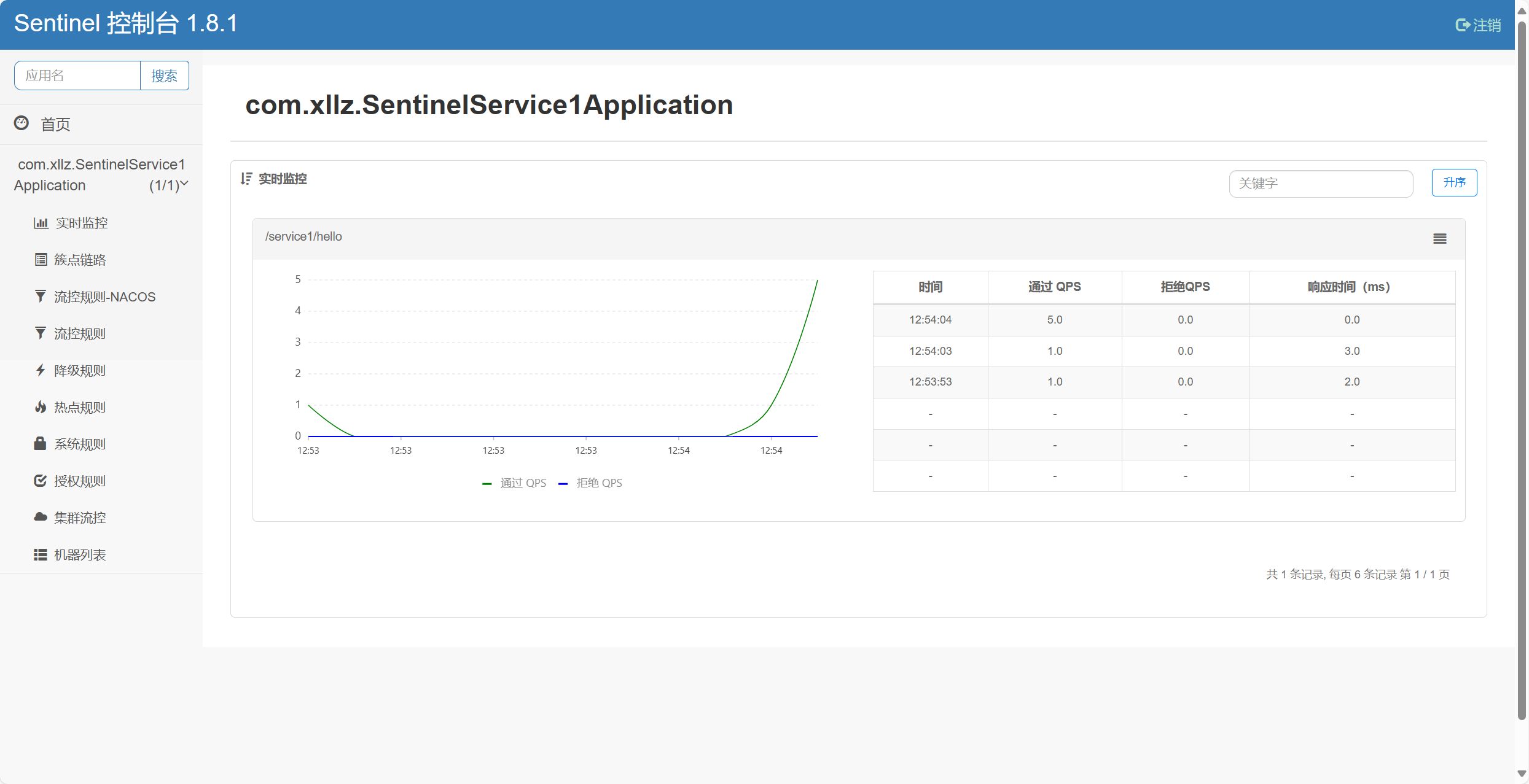This screenshot has height=784, width=1529.
Task: Open 流控规则-NACOS in the sidebar
Action: pyautogui.click(x=105, y=297)
